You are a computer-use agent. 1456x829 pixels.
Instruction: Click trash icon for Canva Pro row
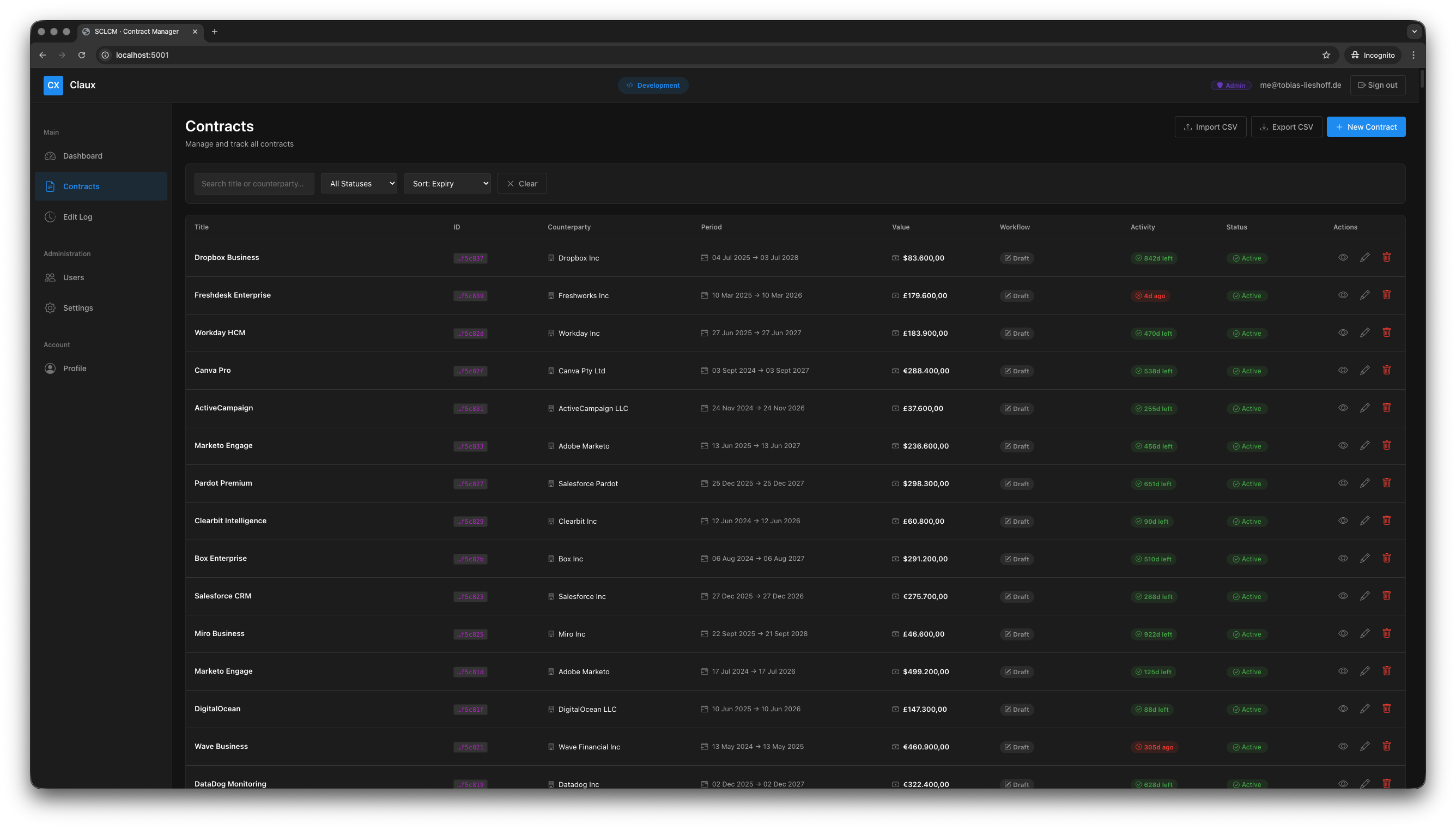click(1387, 370)
